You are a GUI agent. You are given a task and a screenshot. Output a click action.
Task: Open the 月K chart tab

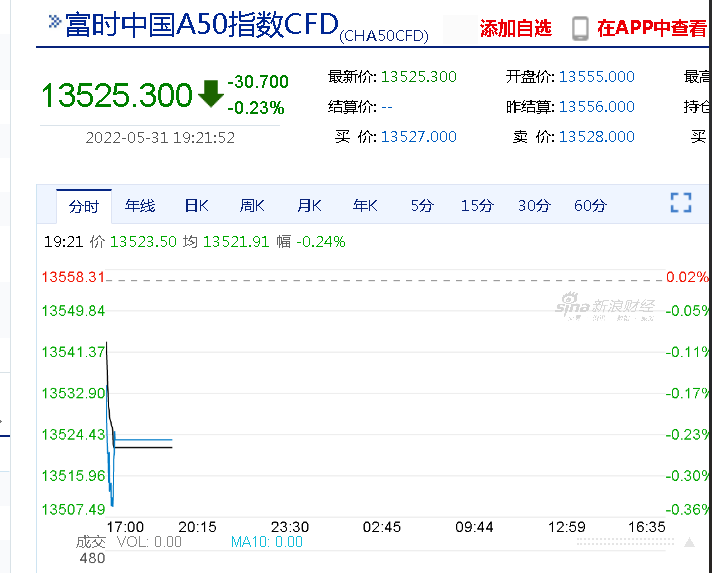click(x=309, y=206)
